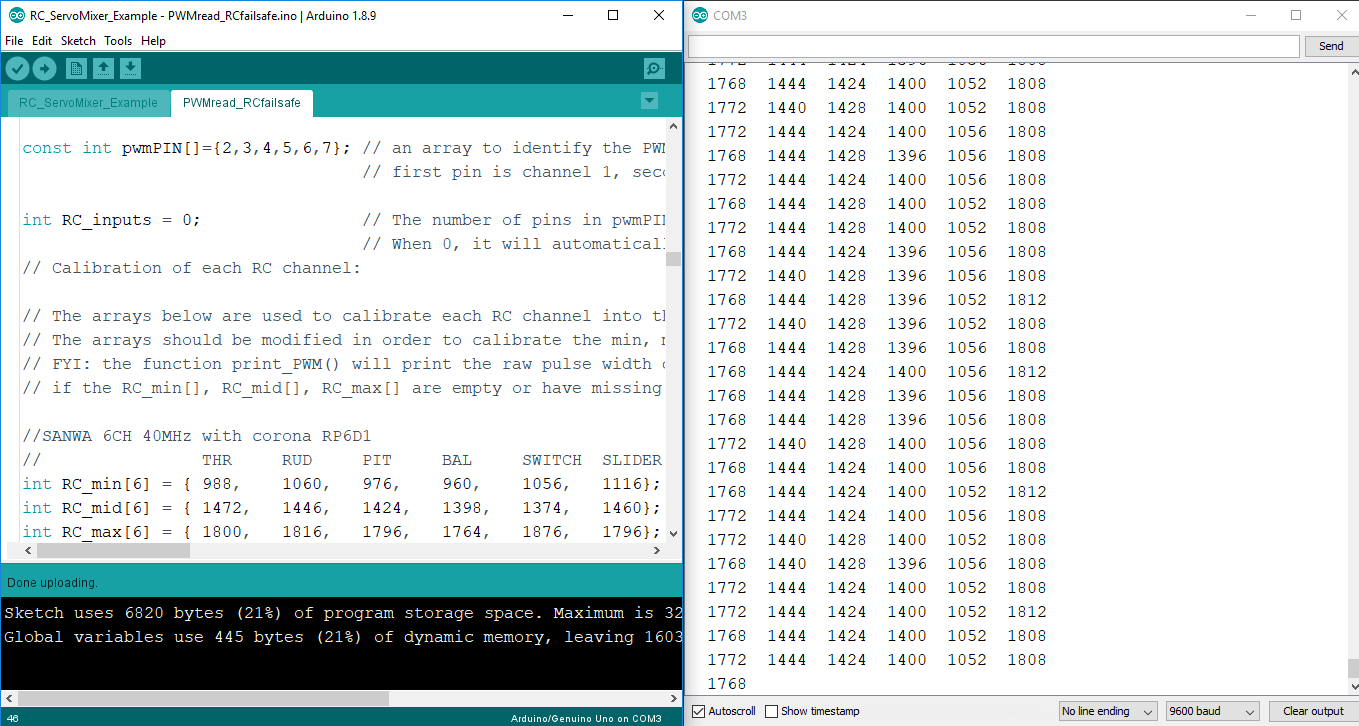Create a new sketch via toolbar icon
1359x726 pixels.
(76, 68)
